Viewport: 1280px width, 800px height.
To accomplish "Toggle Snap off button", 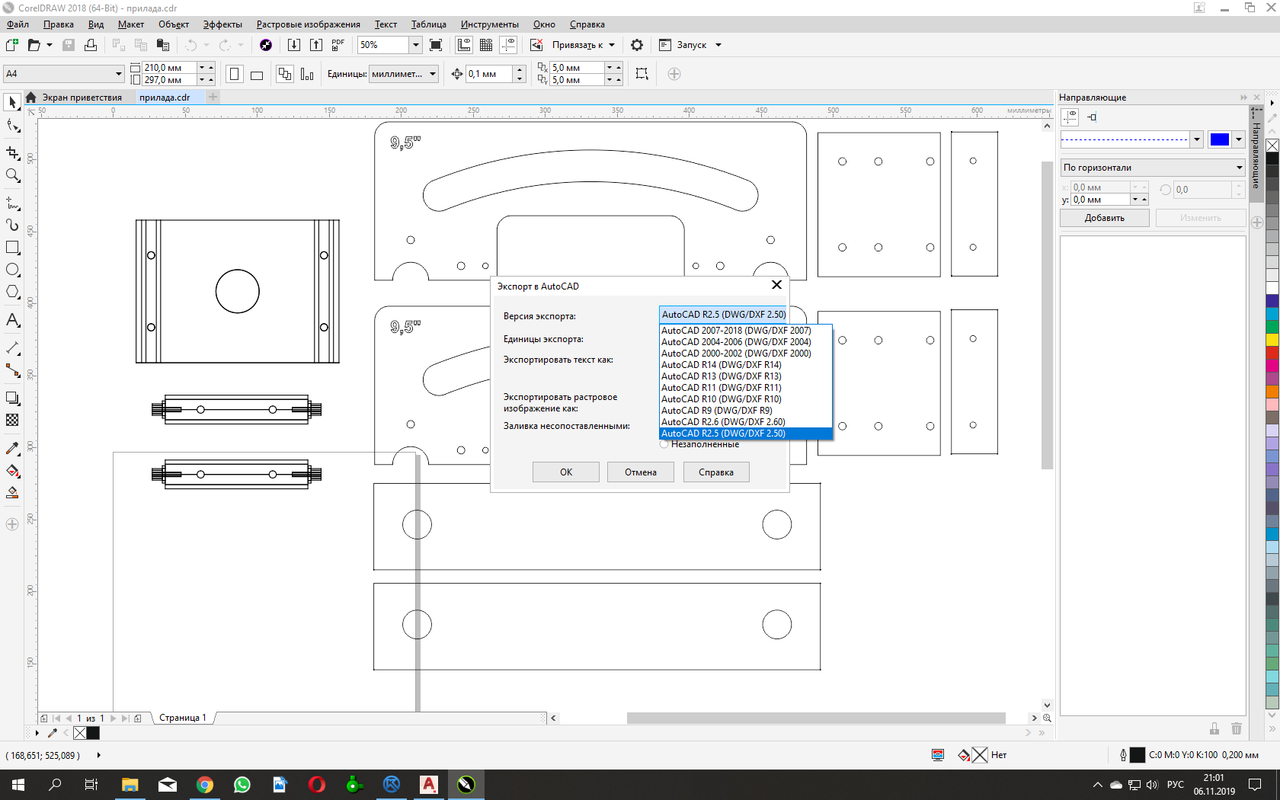I will pos(536,45).
